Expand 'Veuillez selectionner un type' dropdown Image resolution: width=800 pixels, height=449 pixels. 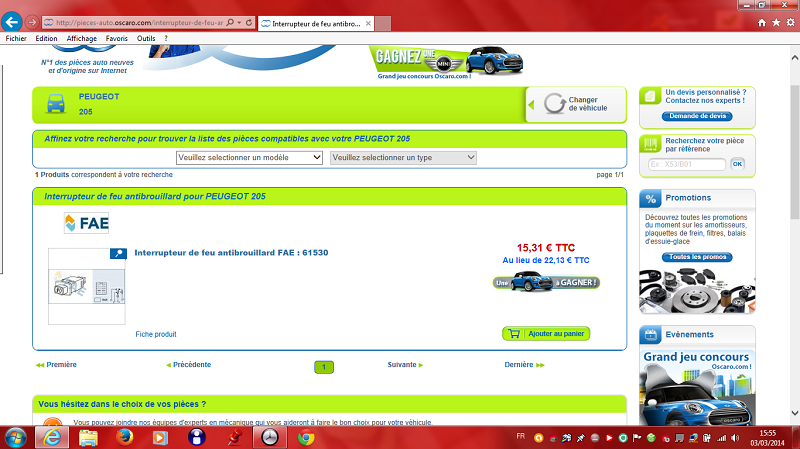tap(404, 158)
